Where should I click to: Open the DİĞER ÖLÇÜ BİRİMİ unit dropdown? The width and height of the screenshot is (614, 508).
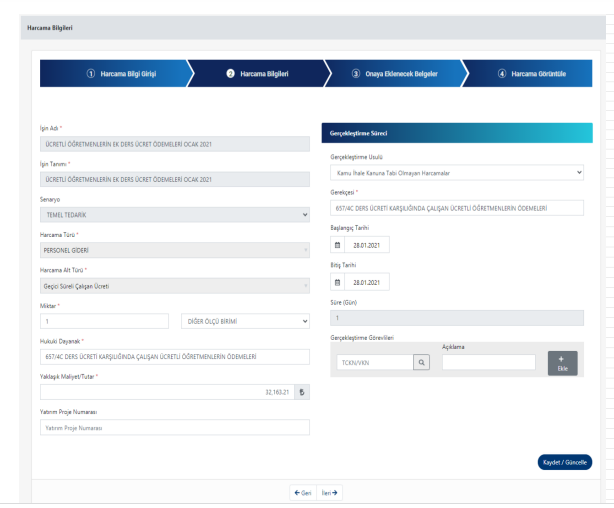click(x=246, y=321)
